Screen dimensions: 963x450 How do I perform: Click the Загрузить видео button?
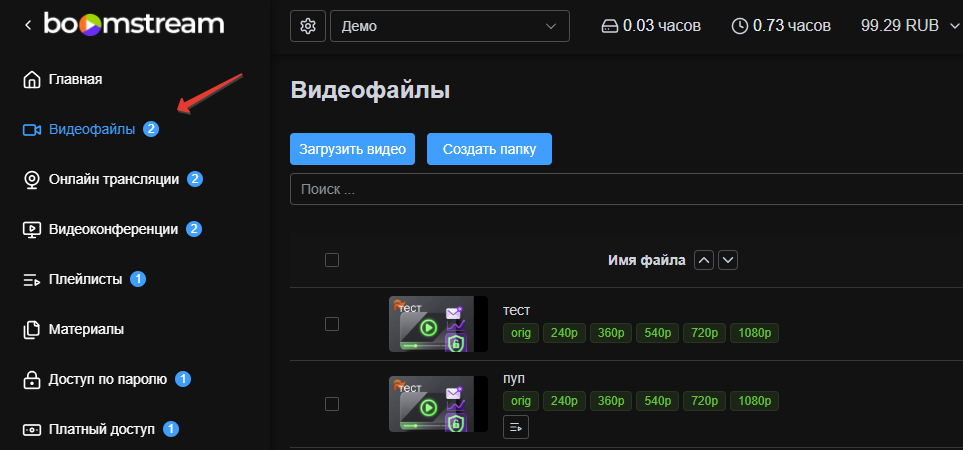click(x=353, y=149)
